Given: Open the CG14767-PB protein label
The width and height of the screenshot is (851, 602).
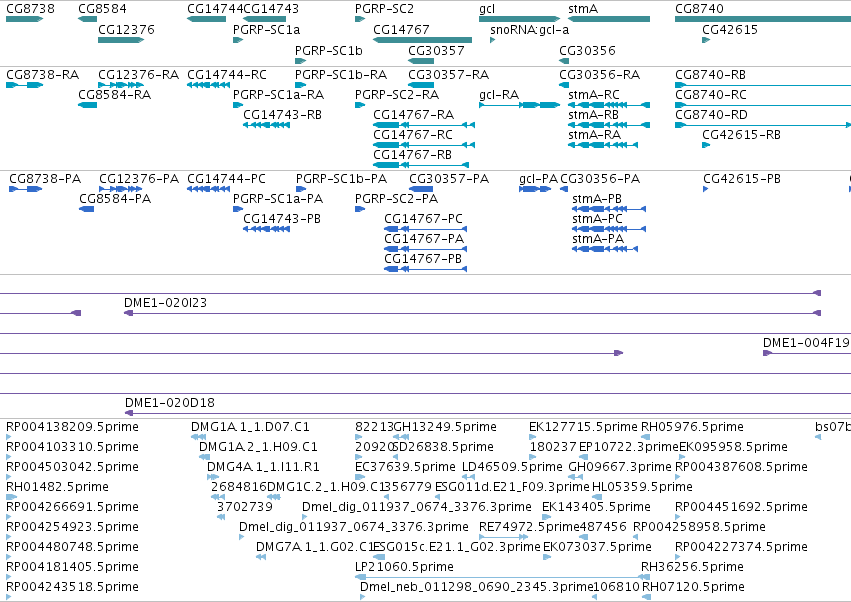Looking at the screenshot, I should point(423,259).
